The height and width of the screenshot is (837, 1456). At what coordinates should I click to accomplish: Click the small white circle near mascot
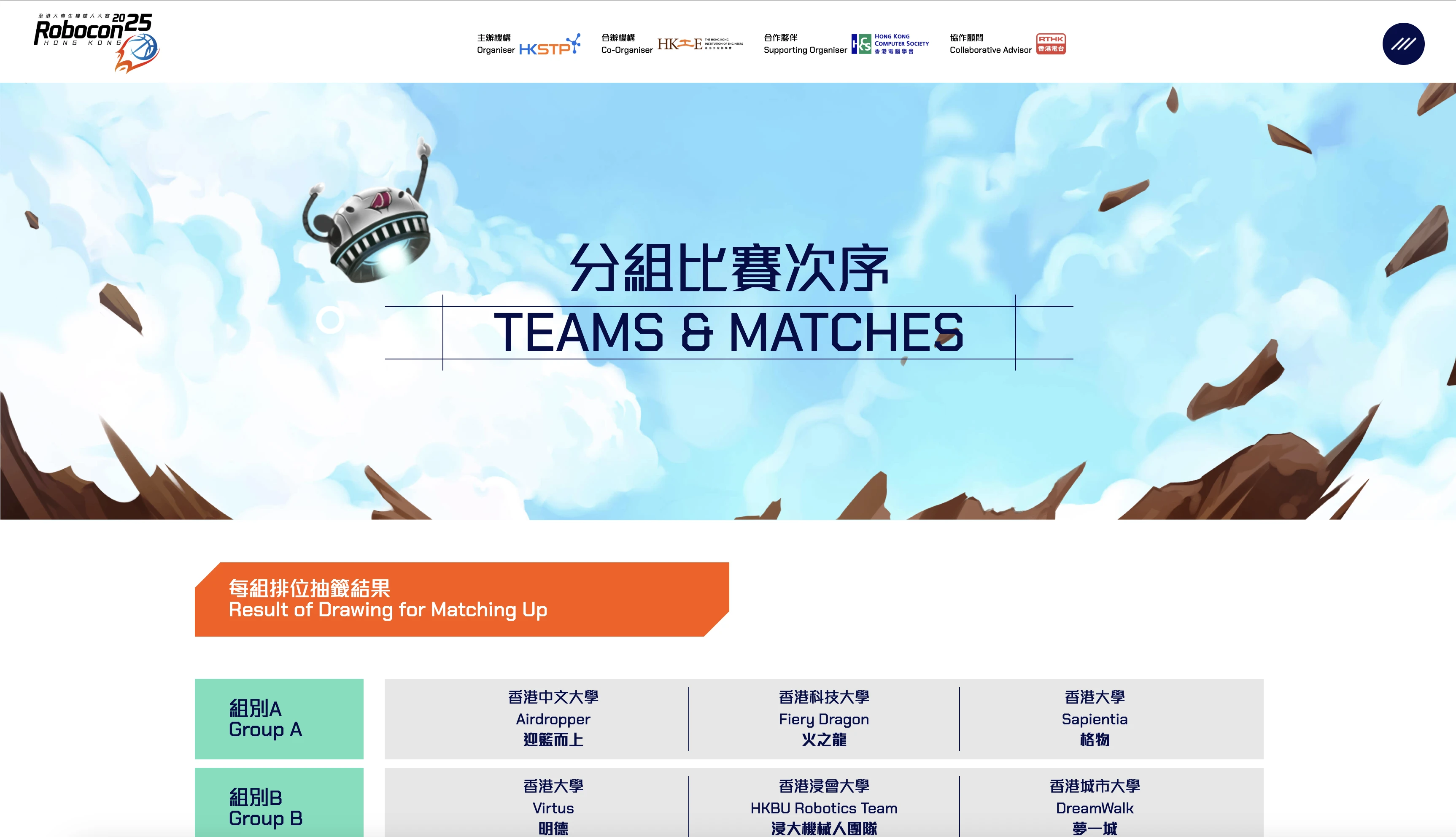330,320
